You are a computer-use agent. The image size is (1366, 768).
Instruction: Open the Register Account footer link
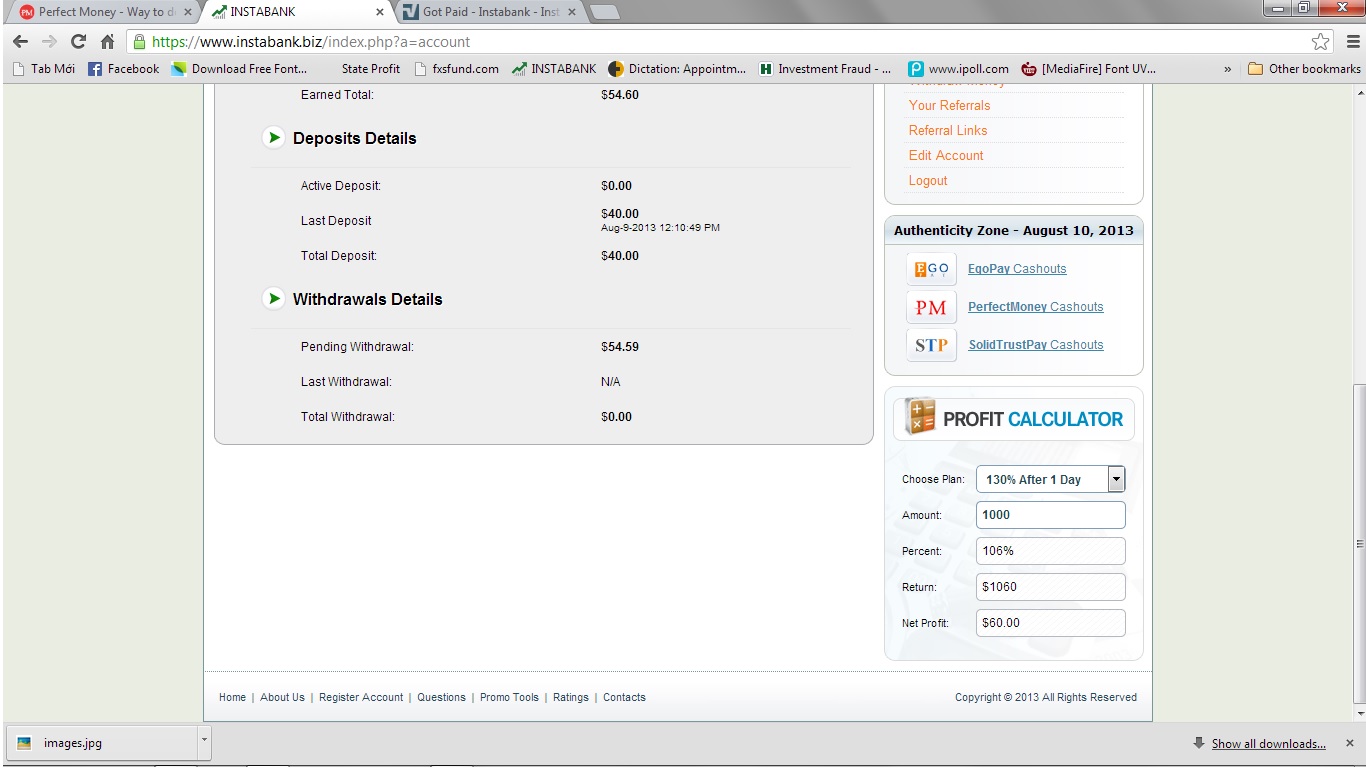tap(361, 697)
